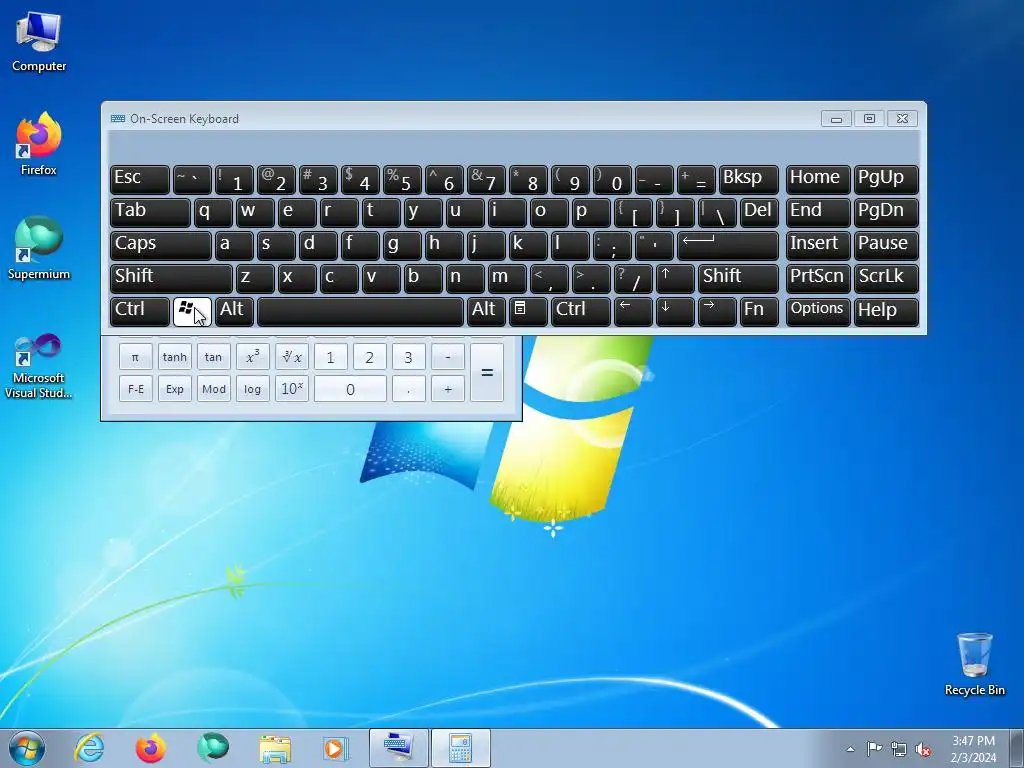Click the Exp button in Calculator

tap(174, 389)
